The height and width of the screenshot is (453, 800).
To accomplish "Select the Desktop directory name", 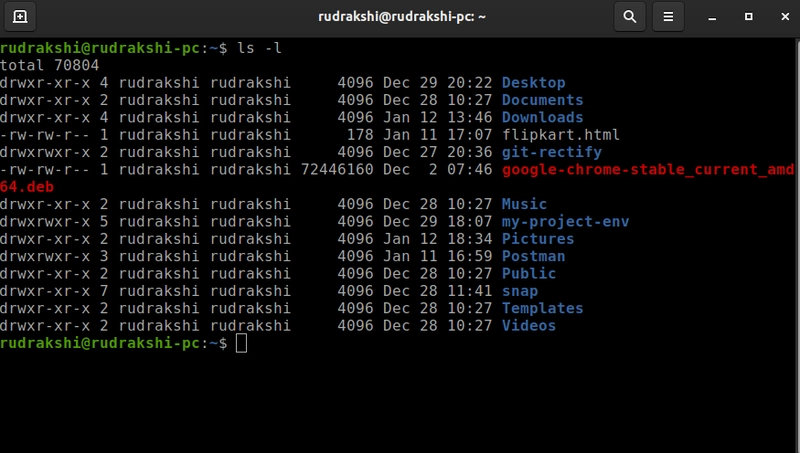I will pyautogui.click(x=533, y=83).
